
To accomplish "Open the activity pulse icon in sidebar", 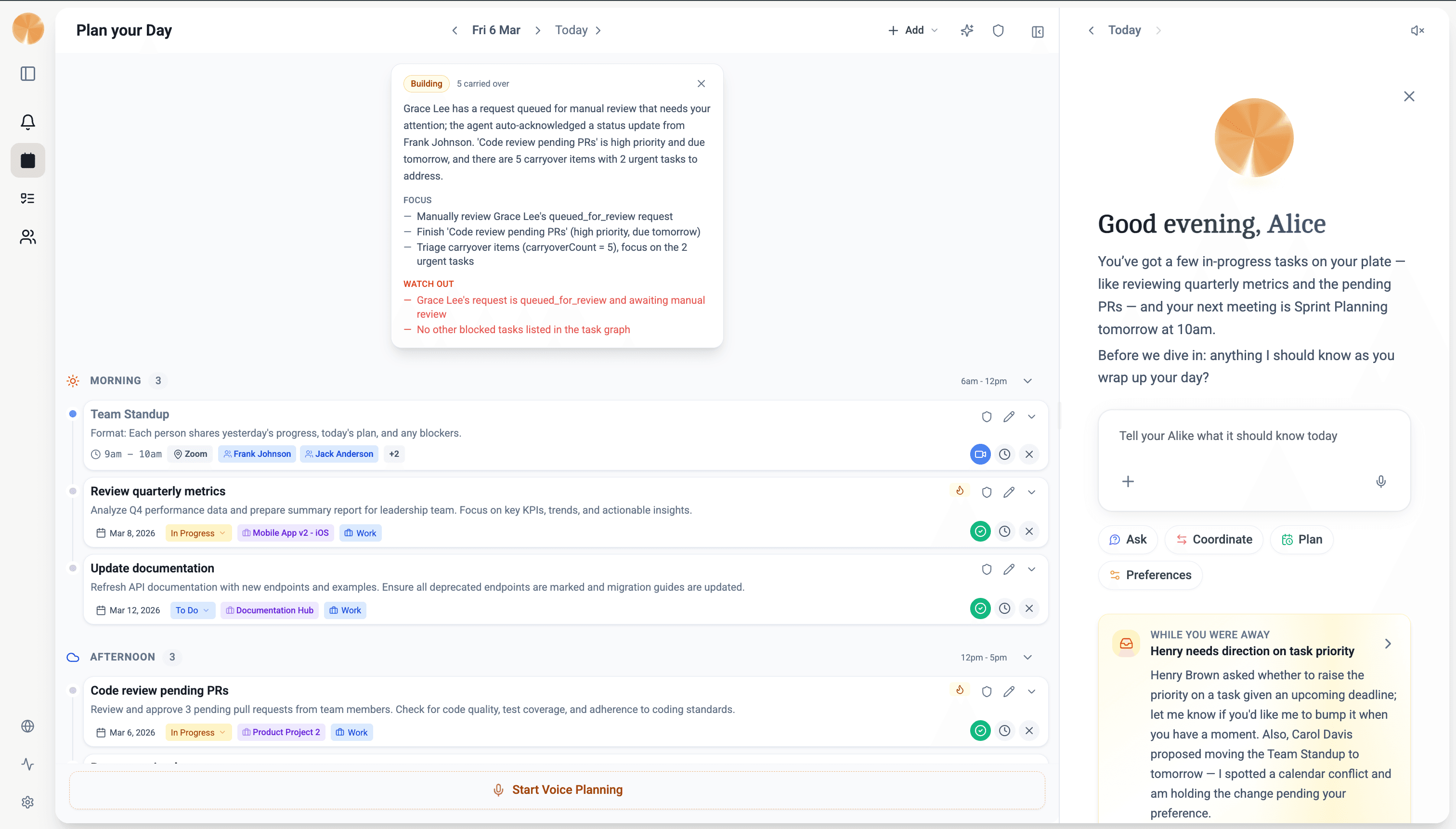I will 27,764.
